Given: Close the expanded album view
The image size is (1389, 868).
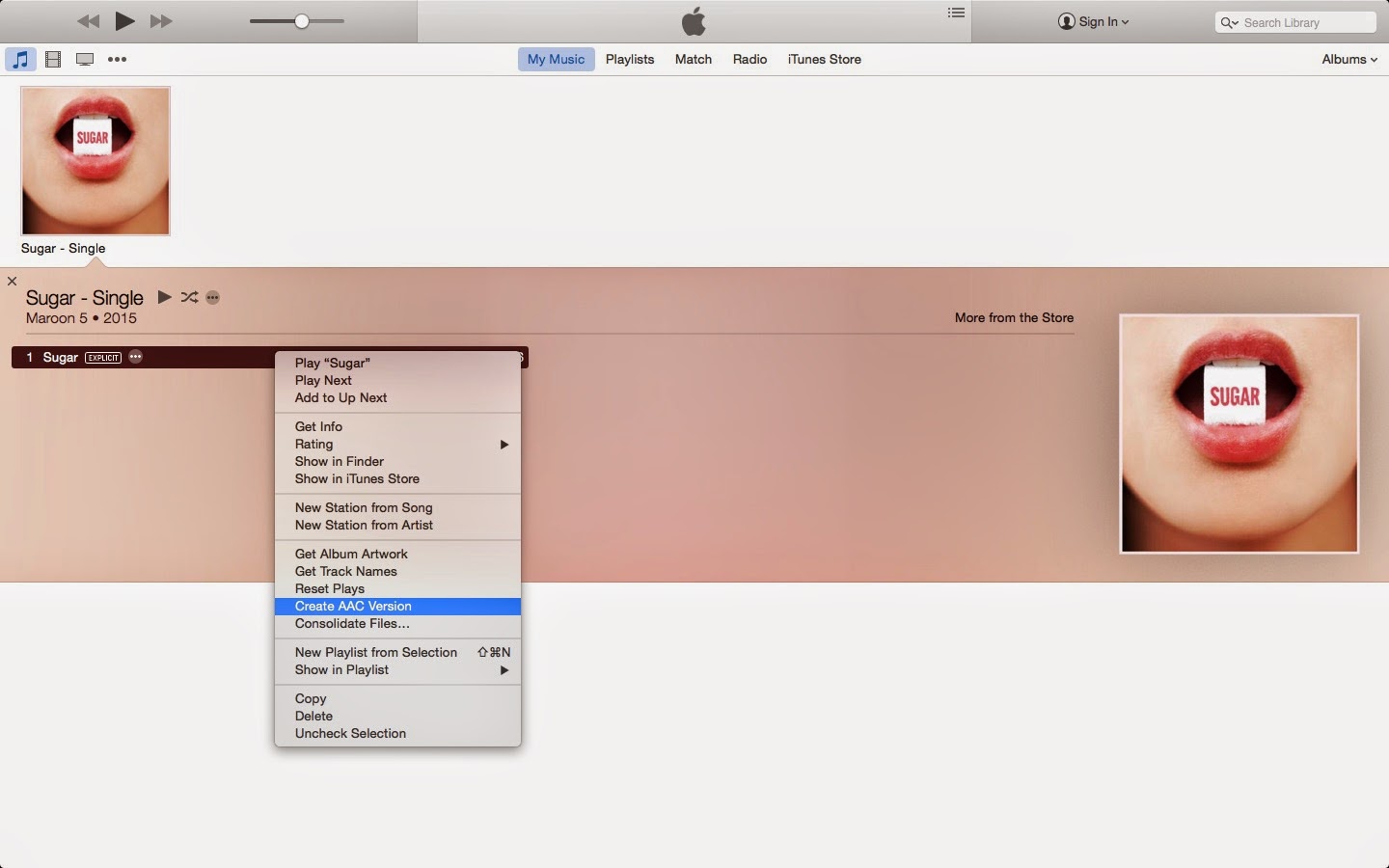Looking at the screenshot, I should pyautogui.click(x=12, y=281).
